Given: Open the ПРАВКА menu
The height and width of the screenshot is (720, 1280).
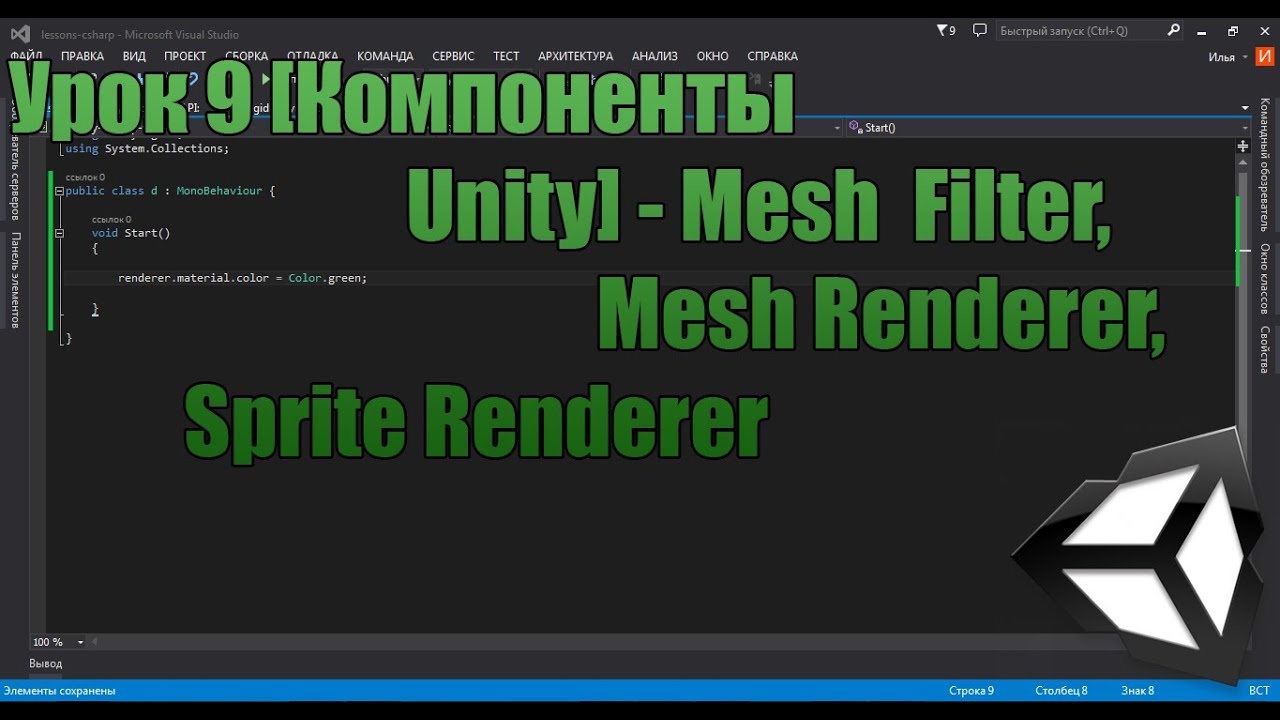Looking at the screenshot, I should point(82,56).
